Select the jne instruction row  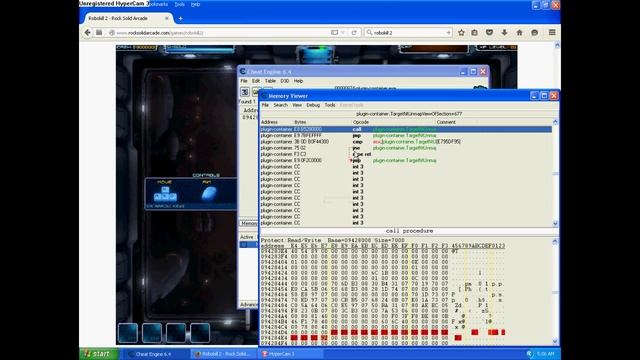(x=406, y=148)
